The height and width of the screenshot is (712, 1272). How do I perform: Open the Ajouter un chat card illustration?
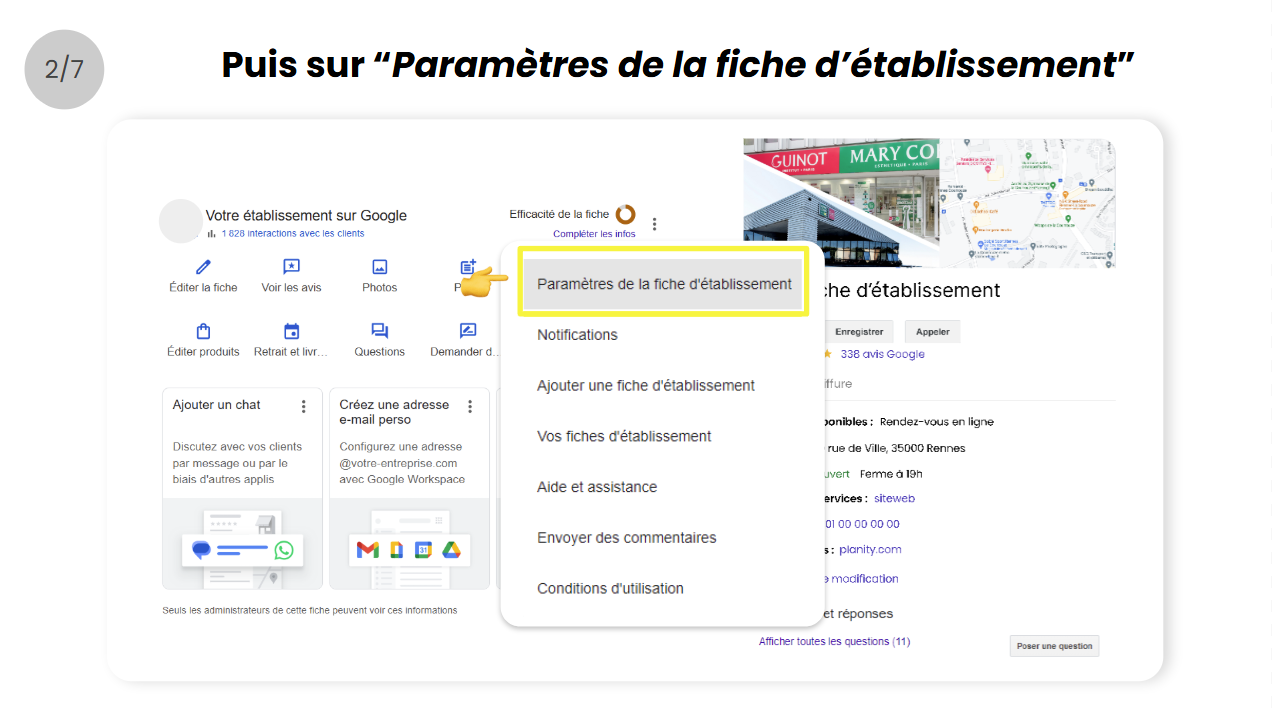point(242,543)
